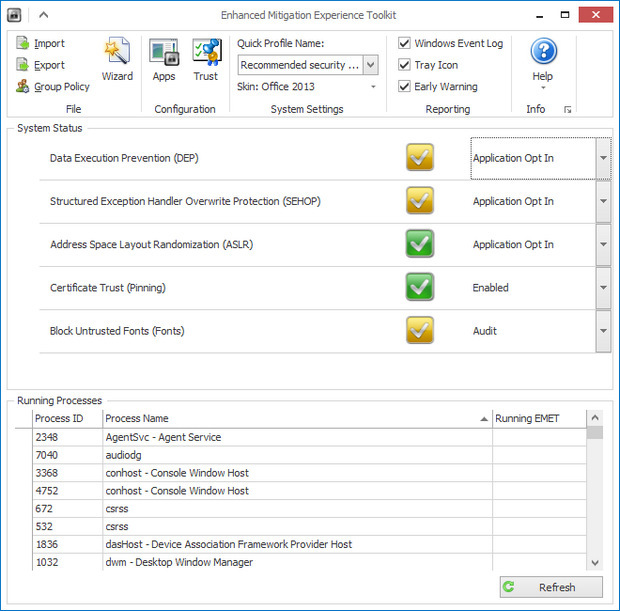This screenshot has height=611, width=620.
Task: Click the Block Untrusted Fonts status icon
Action: 420,330
